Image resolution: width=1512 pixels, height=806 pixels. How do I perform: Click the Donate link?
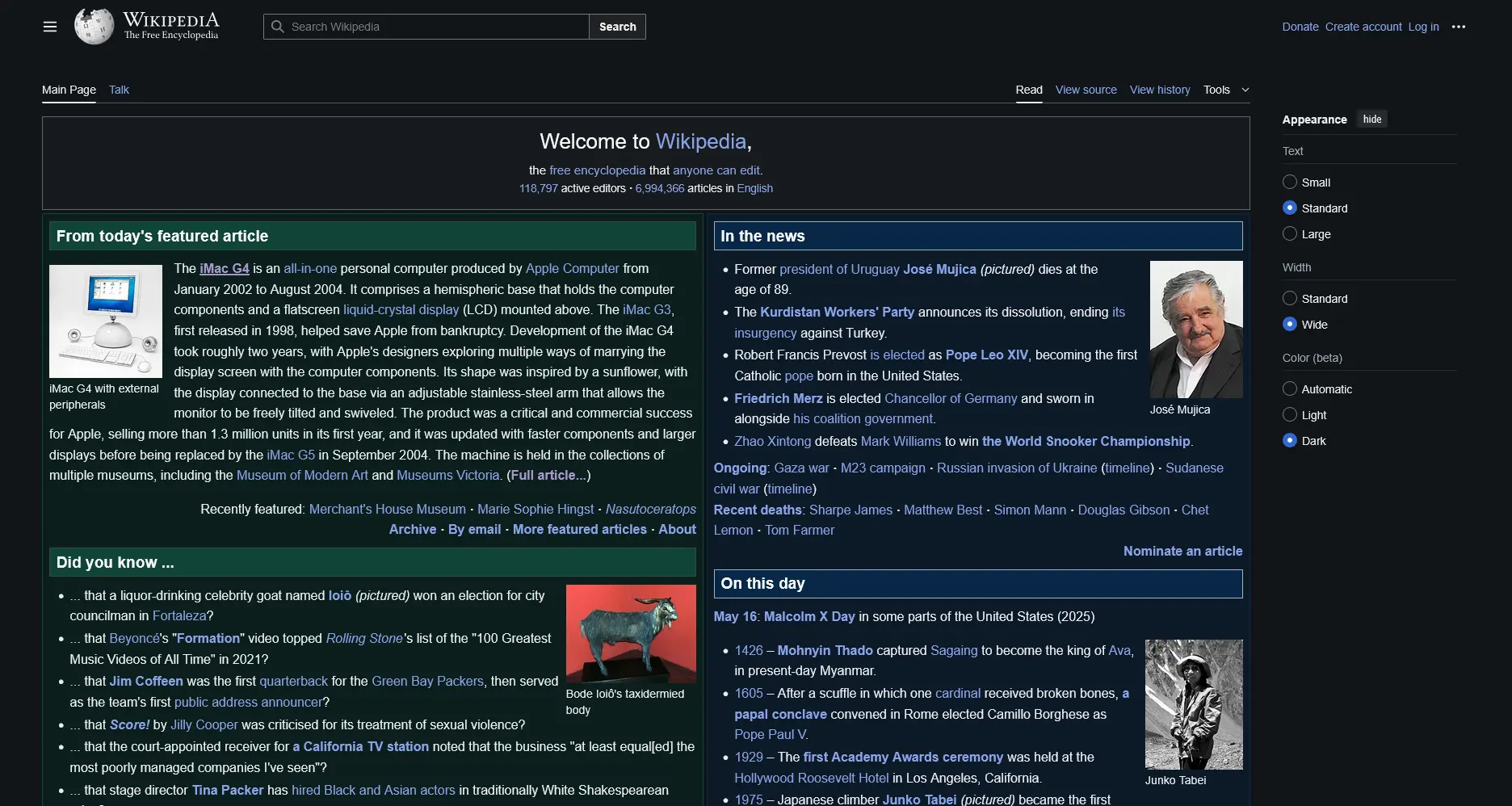[1300, 27]
